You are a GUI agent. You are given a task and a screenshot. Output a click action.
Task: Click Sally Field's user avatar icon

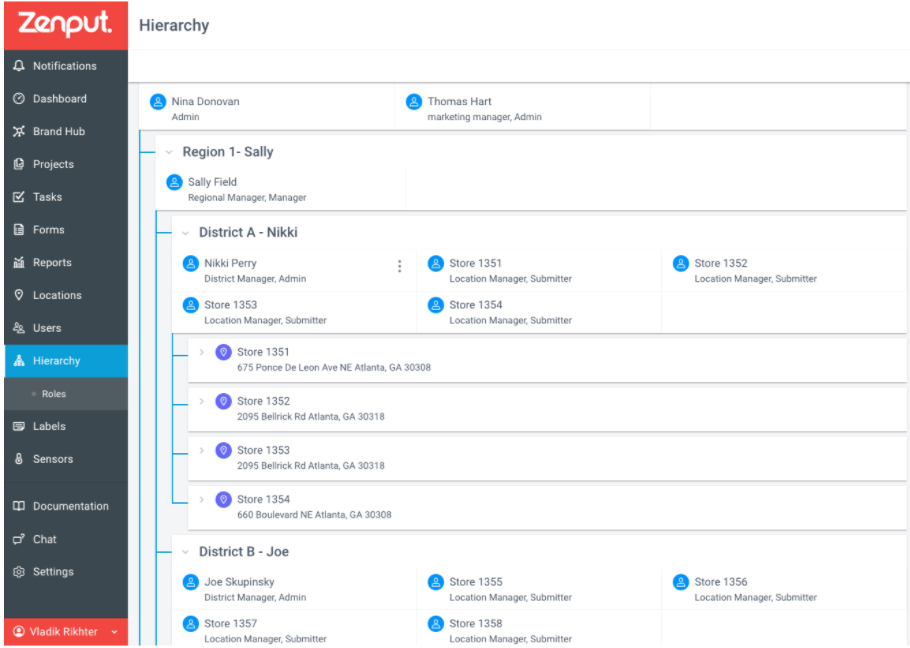tap(174, 182)
